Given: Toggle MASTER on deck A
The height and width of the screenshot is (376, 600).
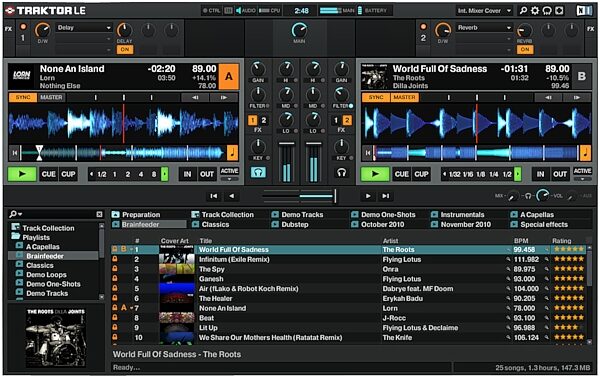Looking at the screenshot, I should [51, 98].
